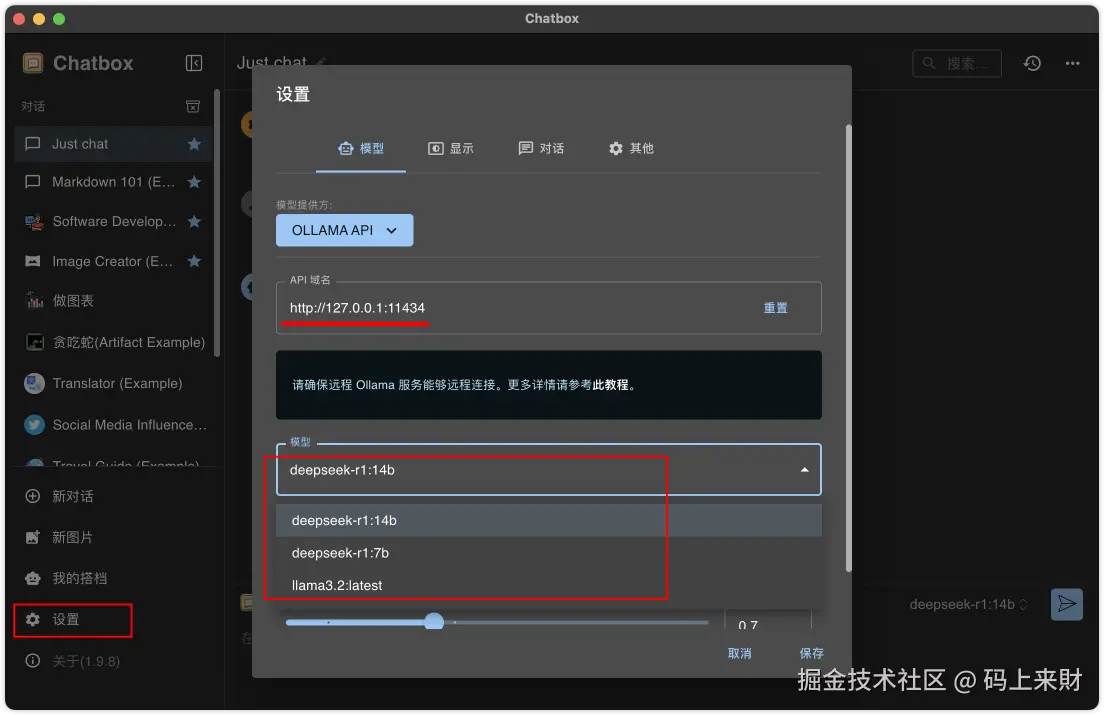Select Image Creator conversation

tap(113, 261)
